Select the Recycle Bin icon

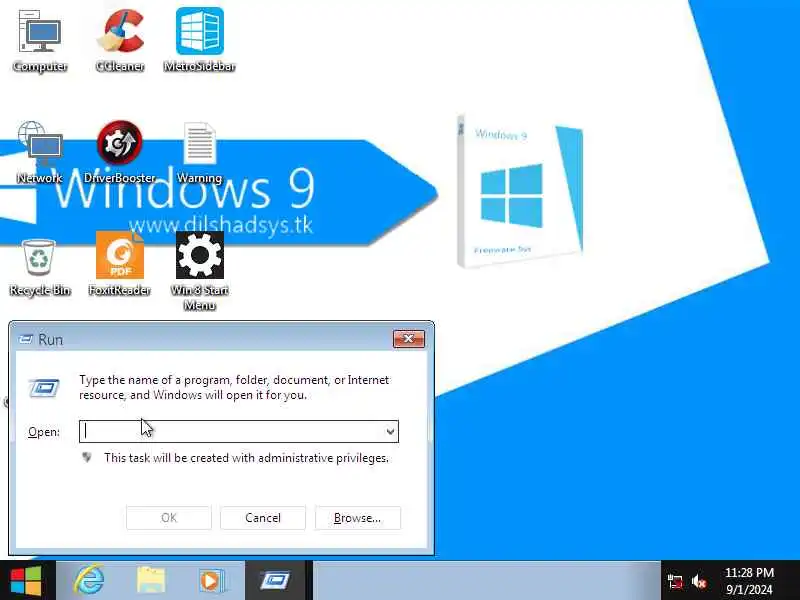(x=40, y=267)
